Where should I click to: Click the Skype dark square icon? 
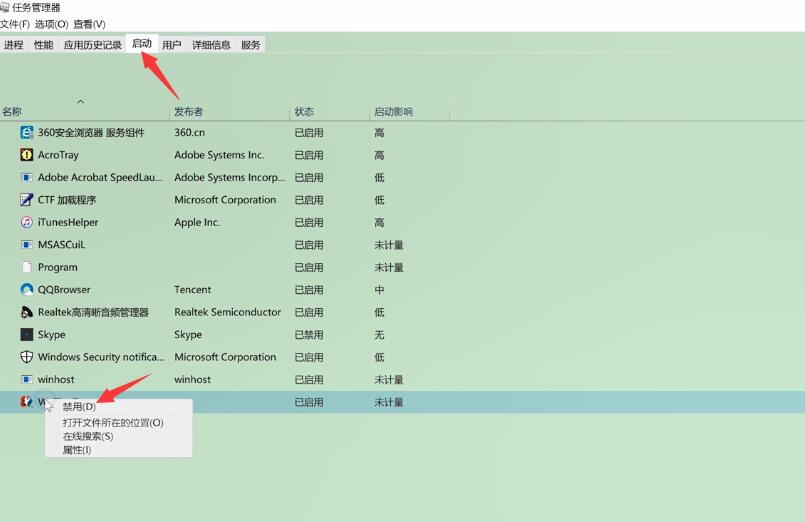tap(27, 335)
